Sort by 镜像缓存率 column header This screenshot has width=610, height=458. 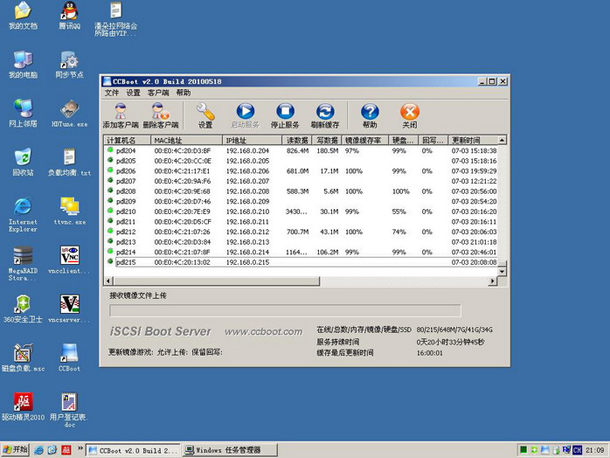365,140
